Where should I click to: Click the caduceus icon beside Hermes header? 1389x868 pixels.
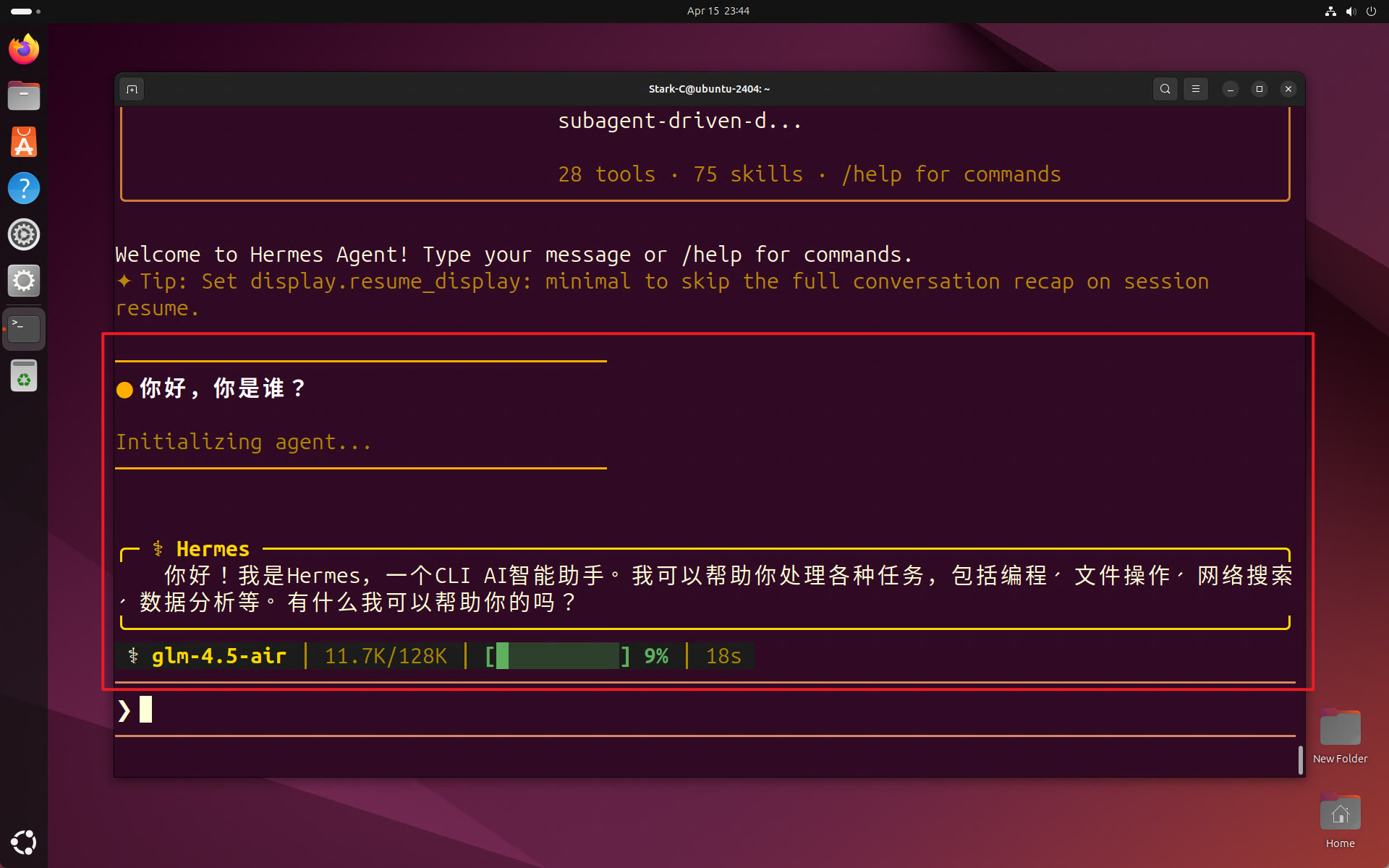click(158, 549)
